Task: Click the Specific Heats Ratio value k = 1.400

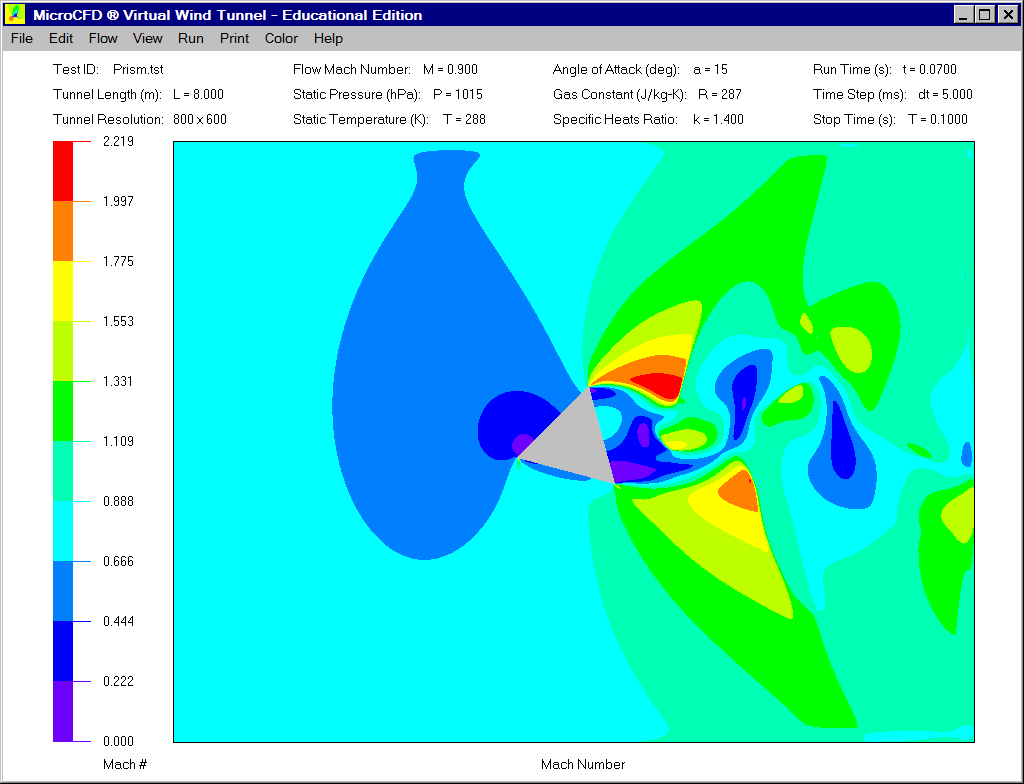Action: (x=718, y=119)
